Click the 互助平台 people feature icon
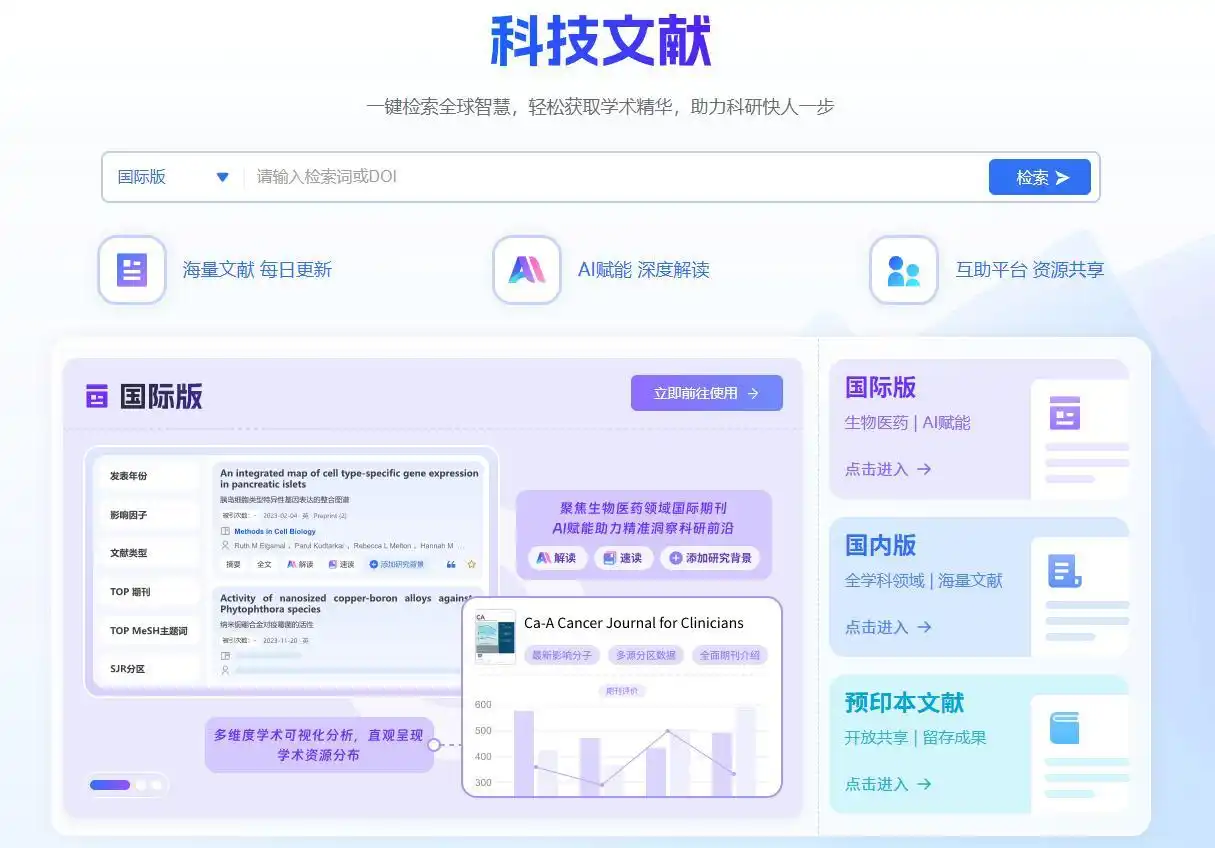The height and width of the screenshot is (848, 1215). (x=903, y=269)
